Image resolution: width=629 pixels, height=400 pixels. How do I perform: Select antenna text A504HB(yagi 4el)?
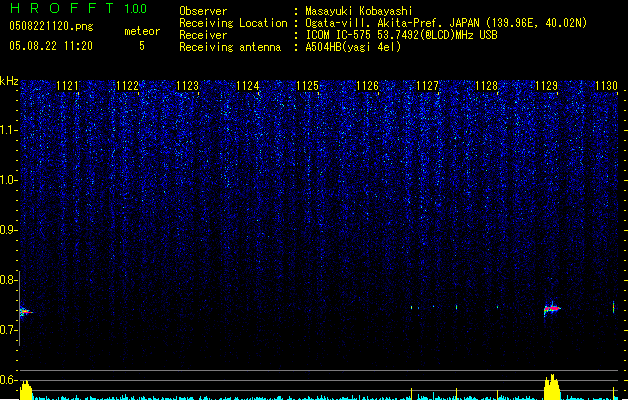(x=353, y=47)
